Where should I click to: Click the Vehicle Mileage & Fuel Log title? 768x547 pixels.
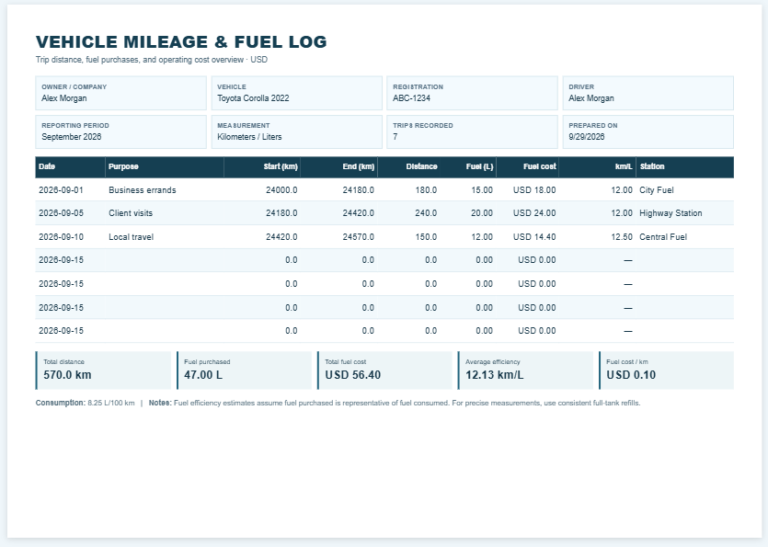(181, 42)
